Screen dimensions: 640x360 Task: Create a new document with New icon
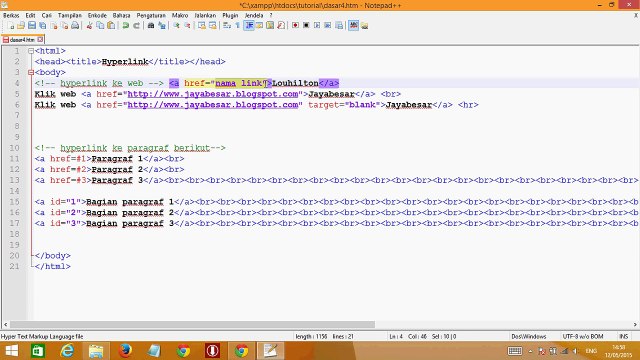coord(11,25)
